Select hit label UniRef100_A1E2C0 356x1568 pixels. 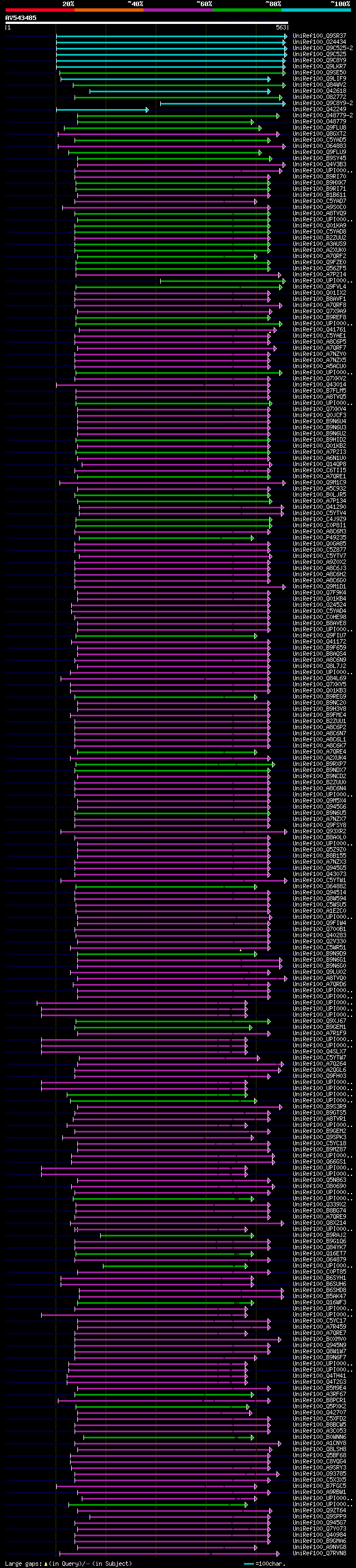click(319, 911)
